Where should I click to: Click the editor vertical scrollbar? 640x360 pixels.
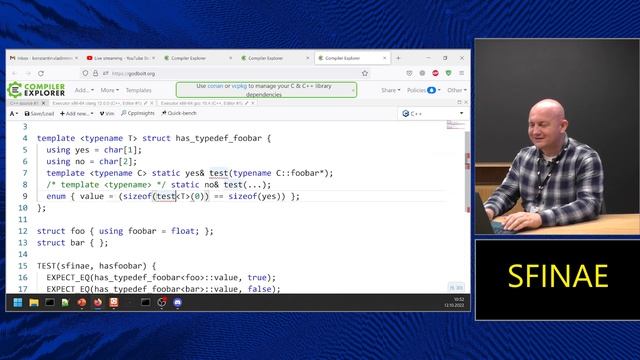click(468, 171)
